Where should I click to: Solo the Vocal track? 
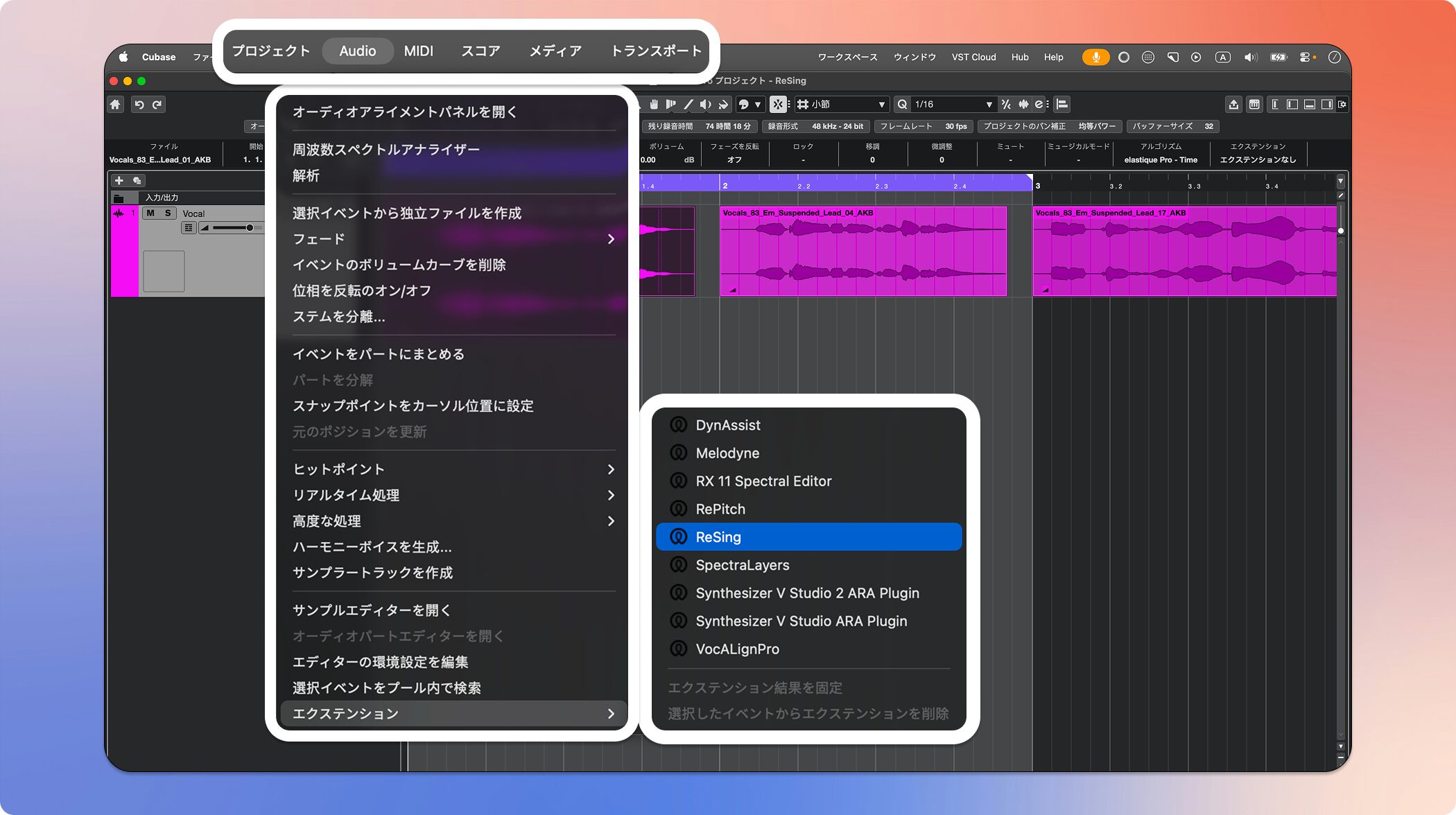168,213
